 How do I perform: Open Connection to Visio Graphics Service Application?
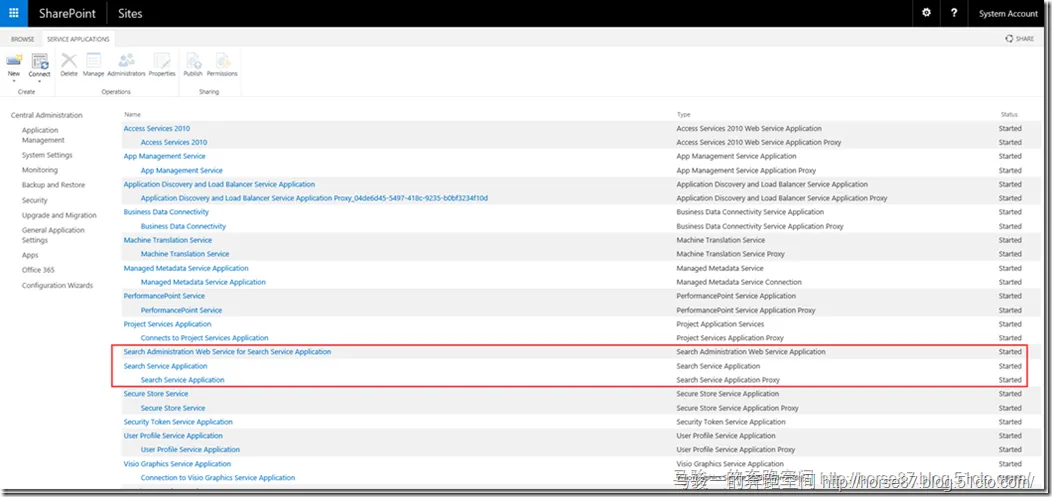pyautogui.click(x=218, y=478)
